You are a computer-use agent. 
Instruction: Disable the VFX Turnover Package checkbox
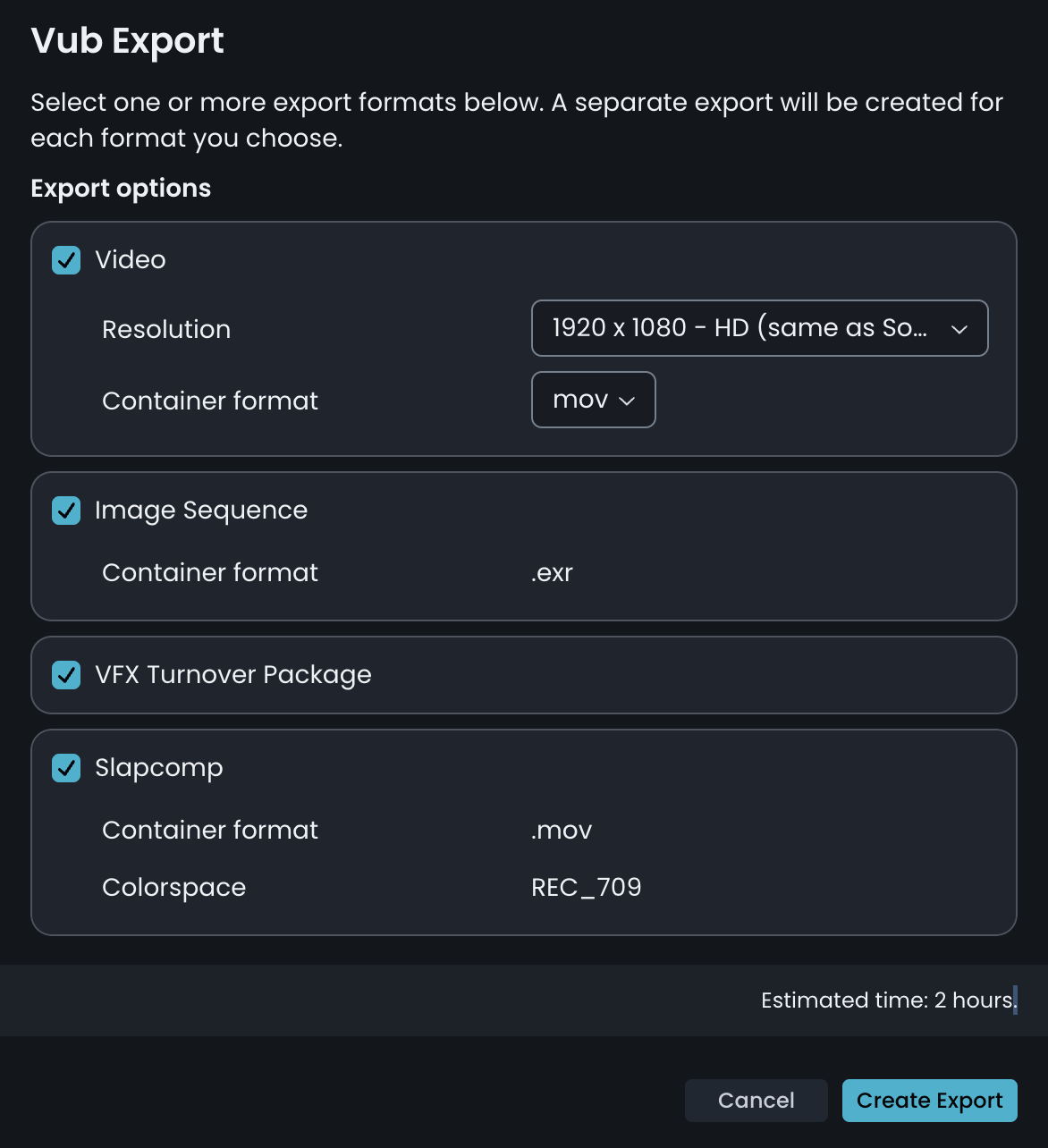pyautogui.click(x=66, y=675)
